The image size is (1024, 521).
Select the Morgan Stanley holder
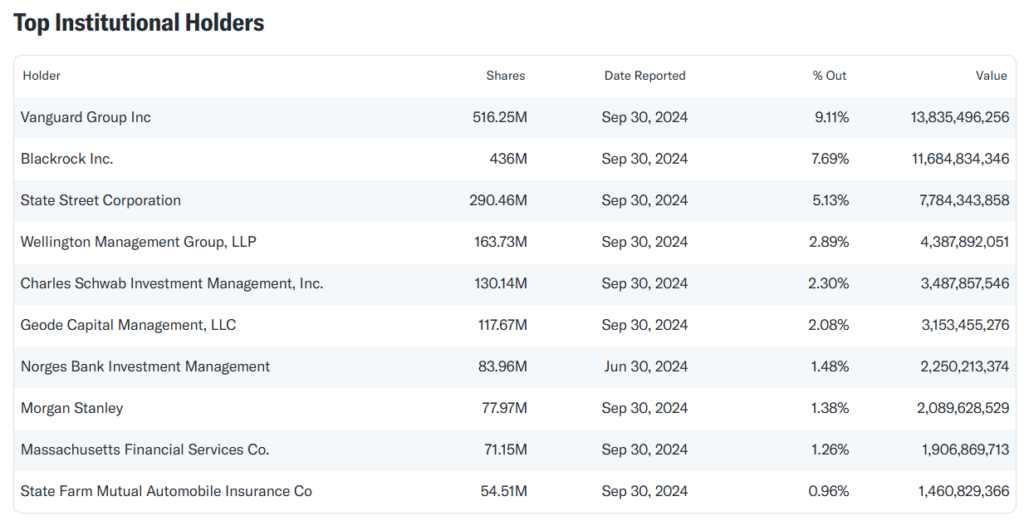pyautogui.click(x=72, y=408)
